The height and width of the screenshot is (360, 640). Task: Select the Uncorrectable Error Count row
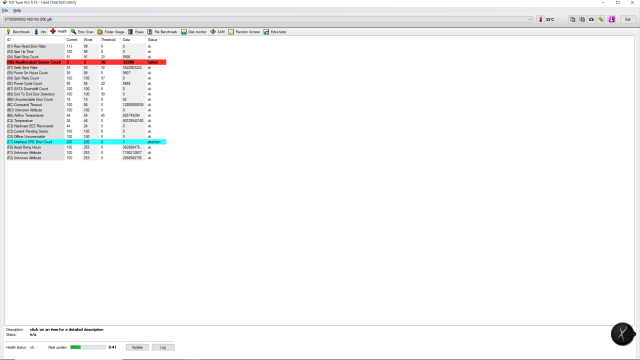click(x=86, y=100)
